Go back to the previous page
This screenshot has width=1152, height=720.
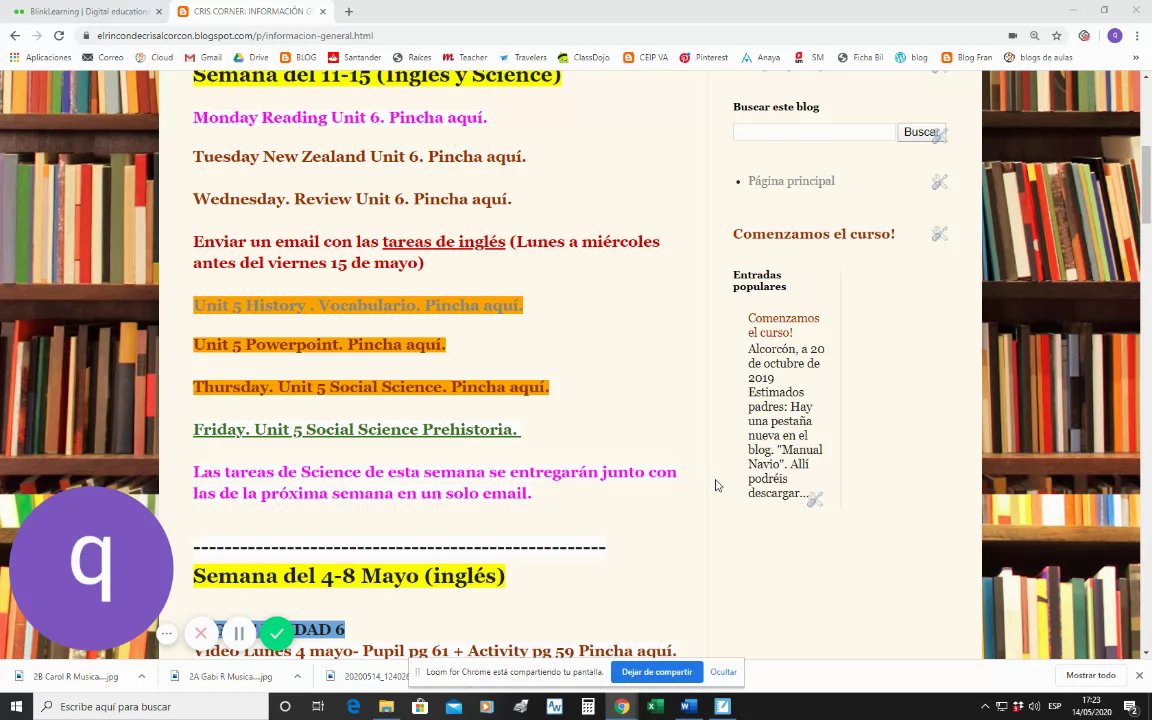tap(15, 35)
